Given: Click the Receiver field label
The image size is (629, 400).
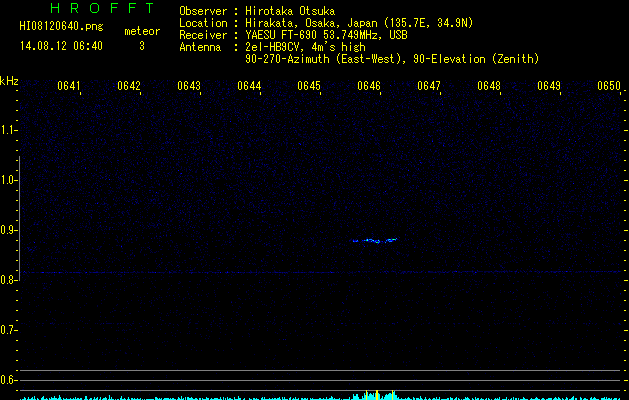Looking at the screenshot, I should [203, 35].
